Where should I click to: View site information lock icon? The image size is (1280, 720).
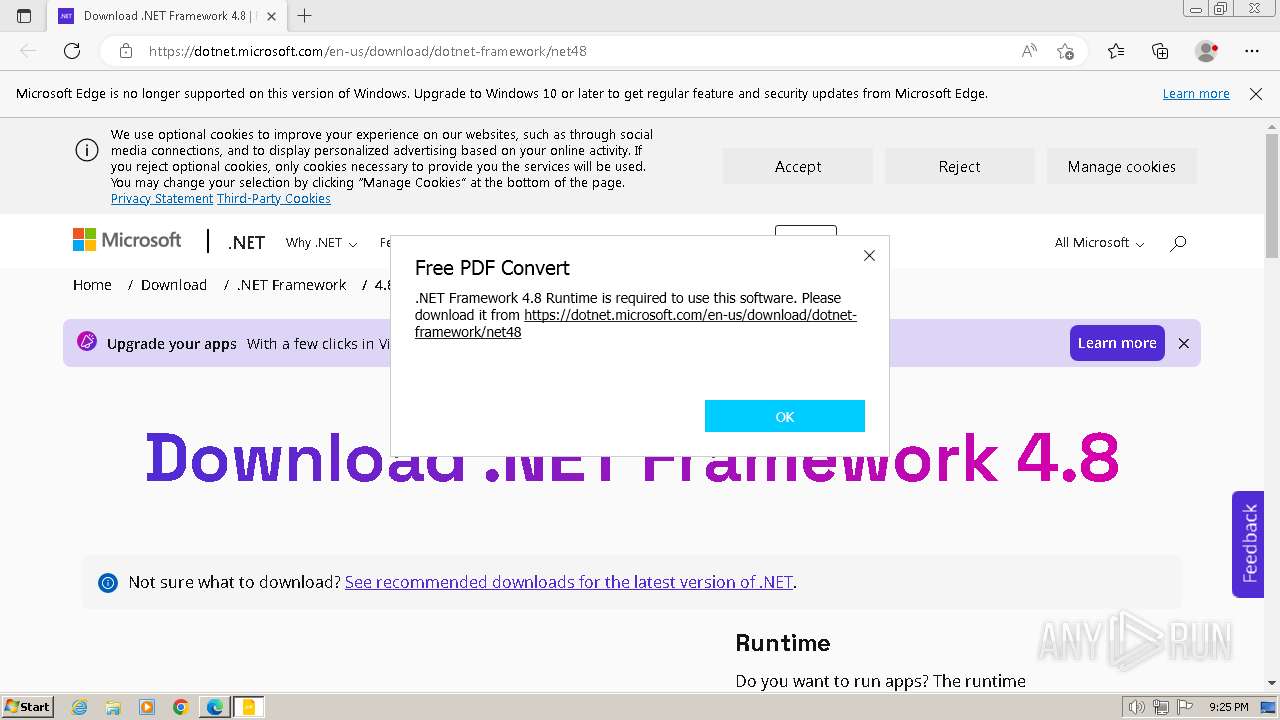pos(125,51)
